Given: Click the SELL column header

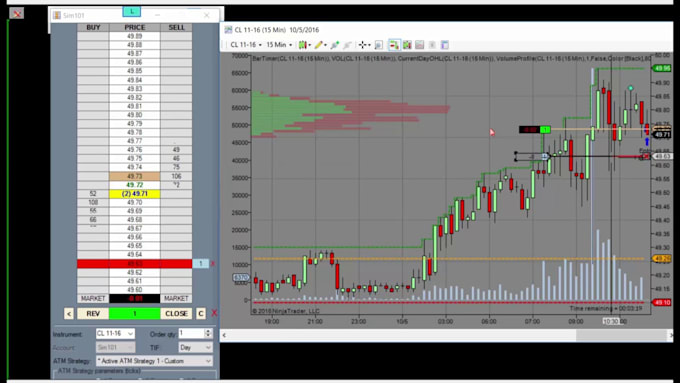Looking at the screenshot, I should (176, 27).
